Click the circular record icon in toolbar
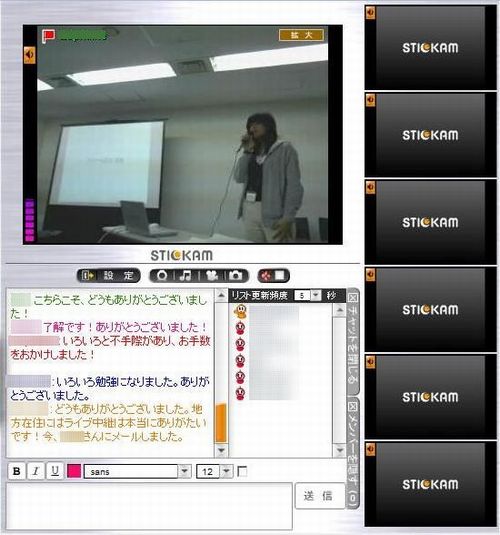This screenshot has width=500, height=535. [x=162, y=275]
